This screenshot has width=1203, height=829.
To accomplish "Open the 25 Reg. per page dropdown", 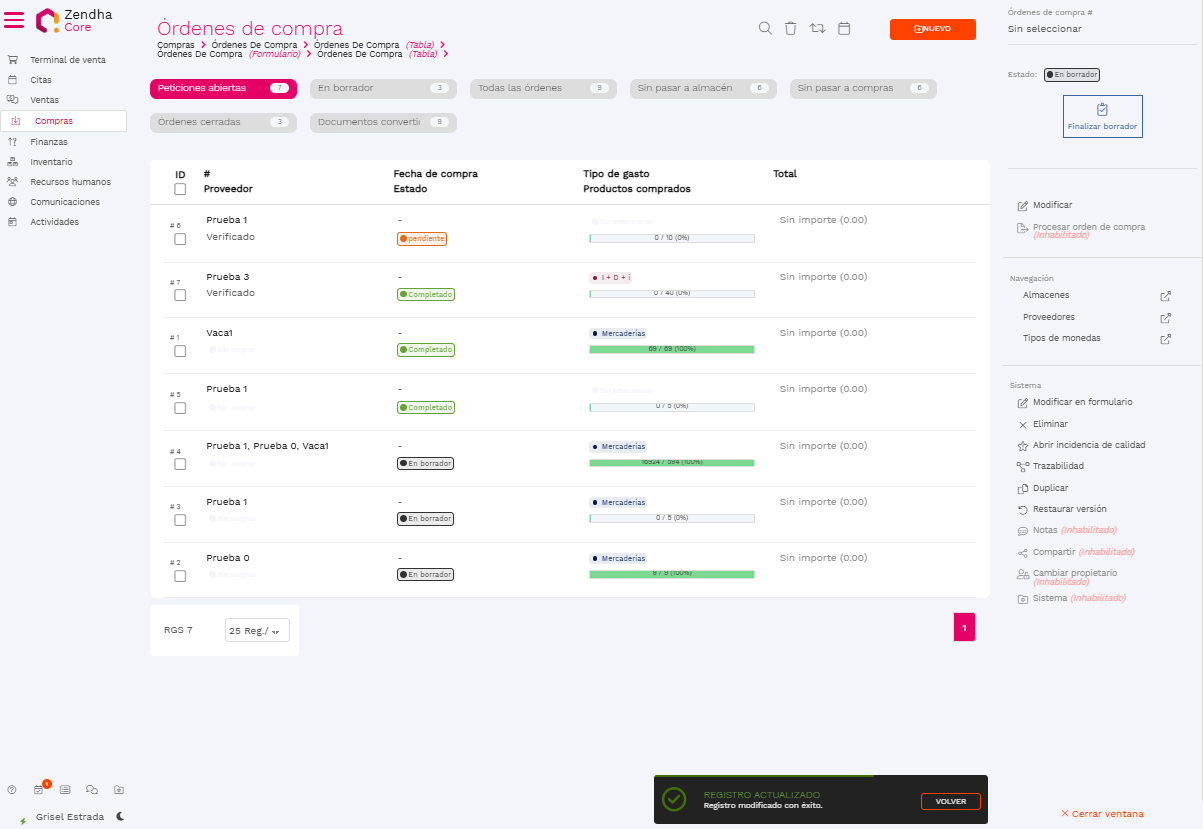I will click(x=257, y=630).
